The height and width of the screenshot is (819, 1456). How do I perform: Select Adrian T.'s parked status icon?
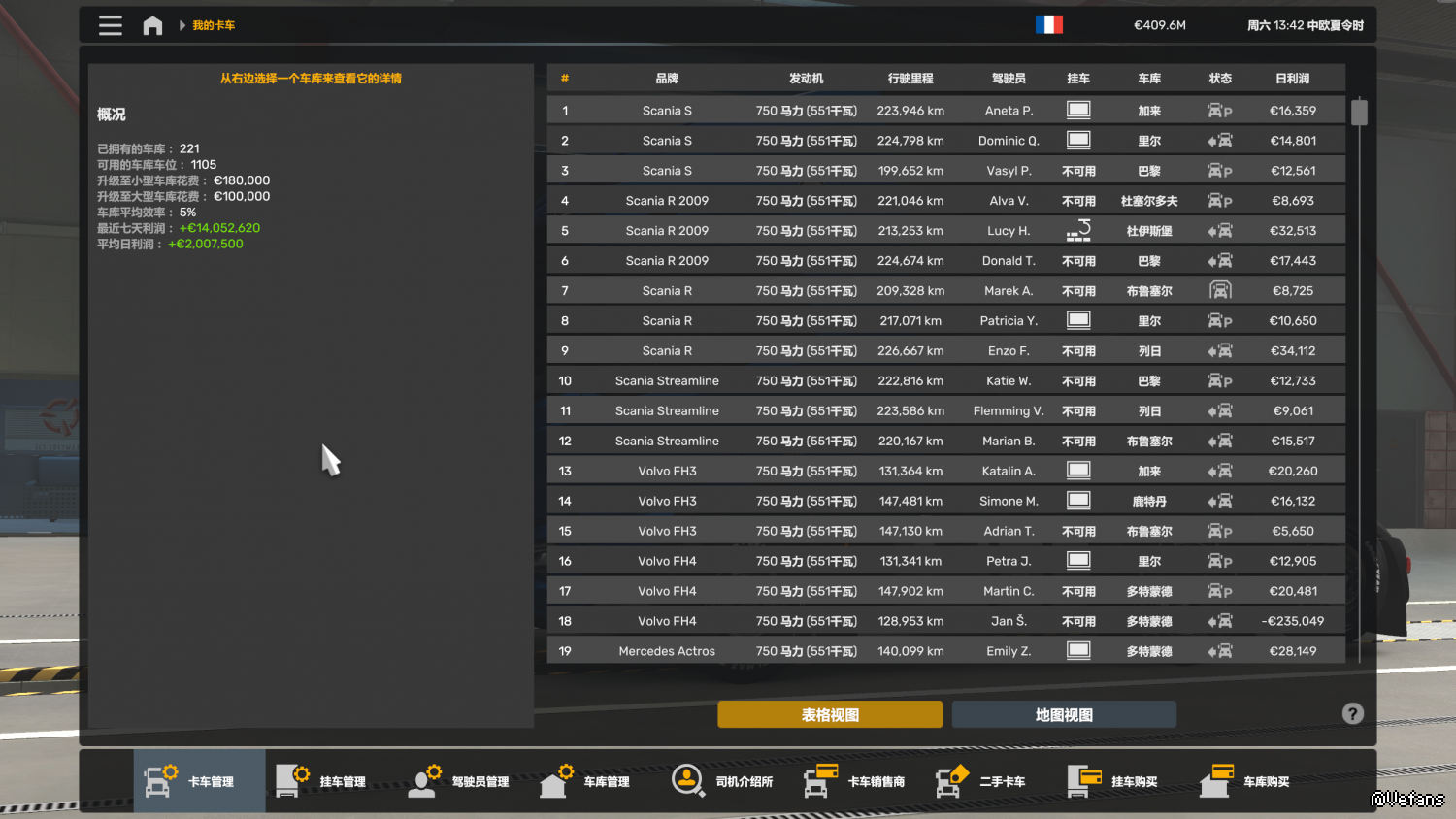pyautogui.click(x=1220, y=531)
